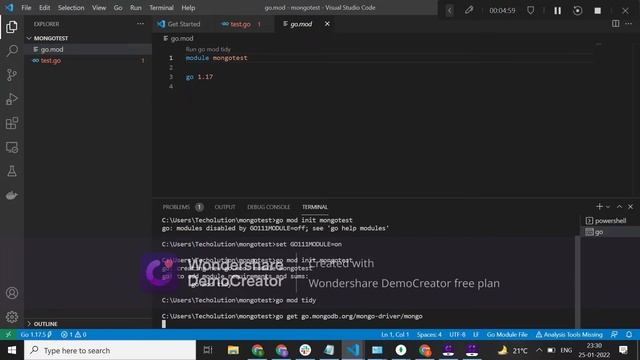
Task: Click the remote window indicator in status bar
Action: tap(8, 334)
